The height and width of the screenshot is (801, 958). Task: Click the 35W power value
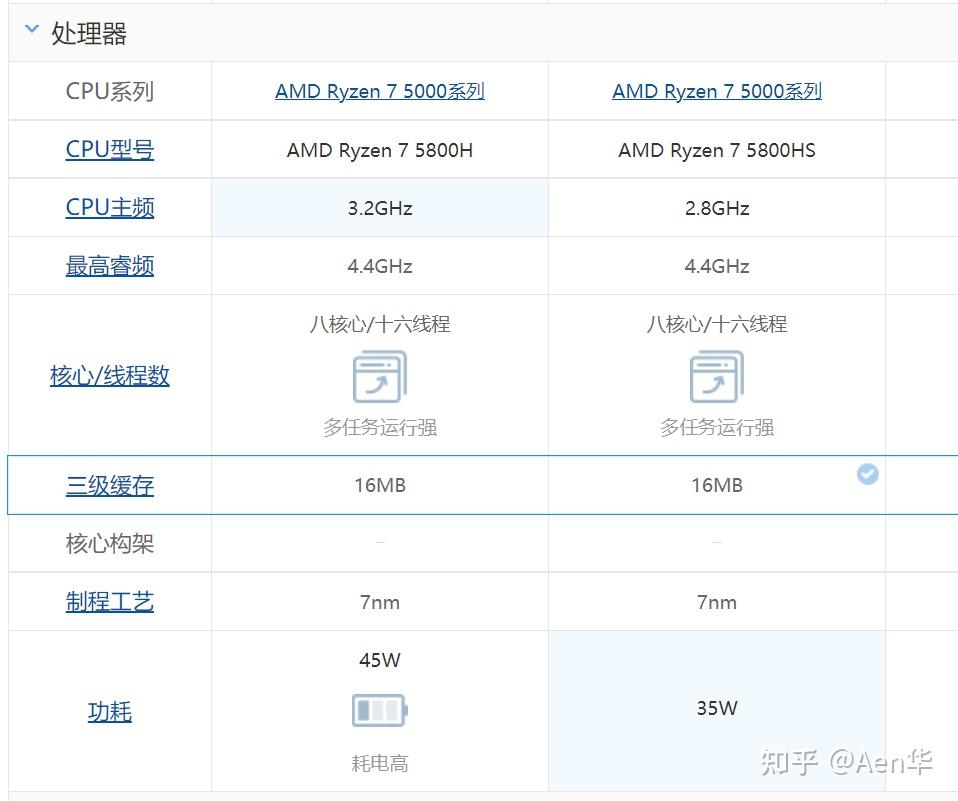(x=717, y=708)
